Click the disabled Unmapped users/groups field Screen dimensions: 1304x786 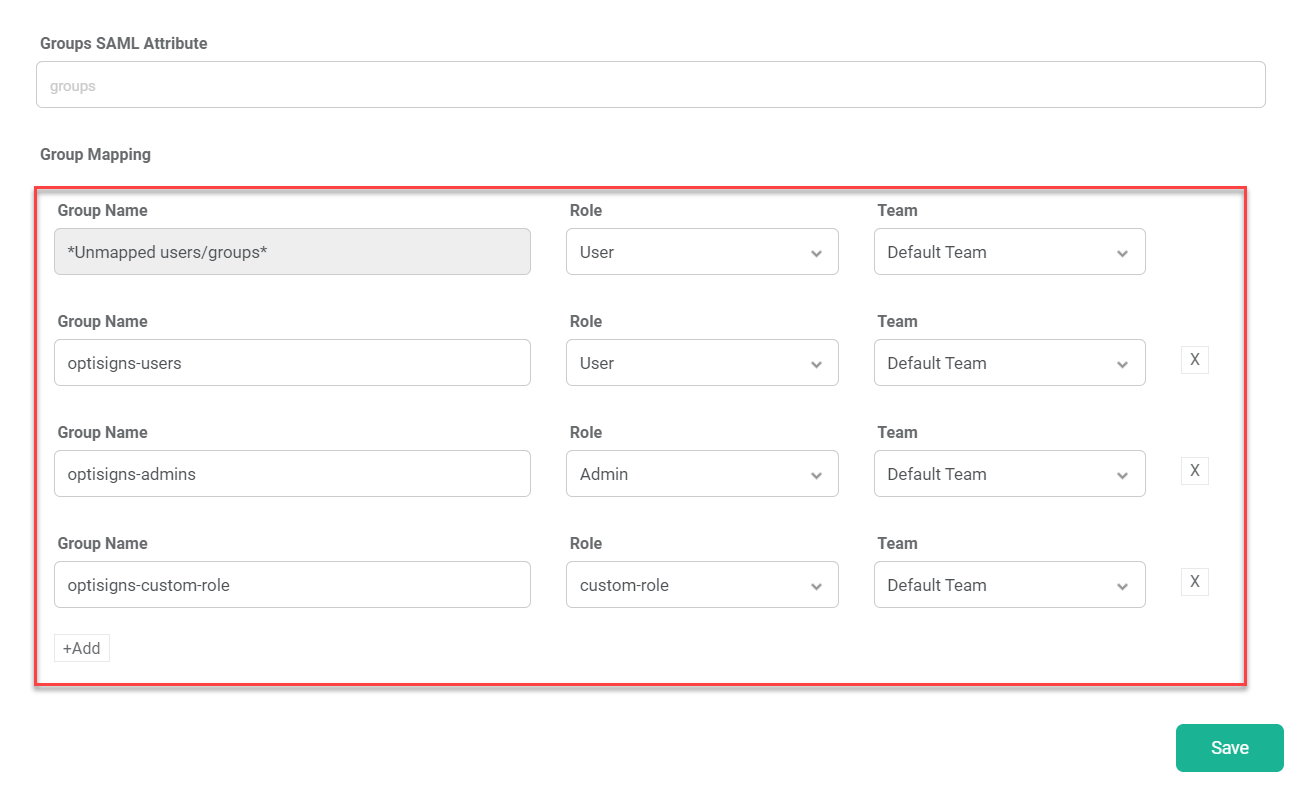[x=292, y=252]
